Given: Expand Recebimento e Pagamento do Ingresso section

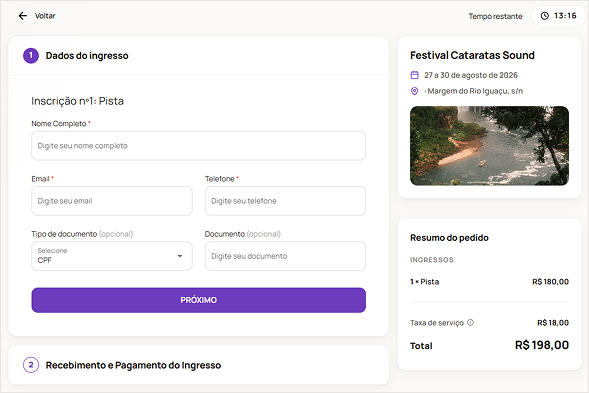Looking at the screenshot, I should (198, 365).
